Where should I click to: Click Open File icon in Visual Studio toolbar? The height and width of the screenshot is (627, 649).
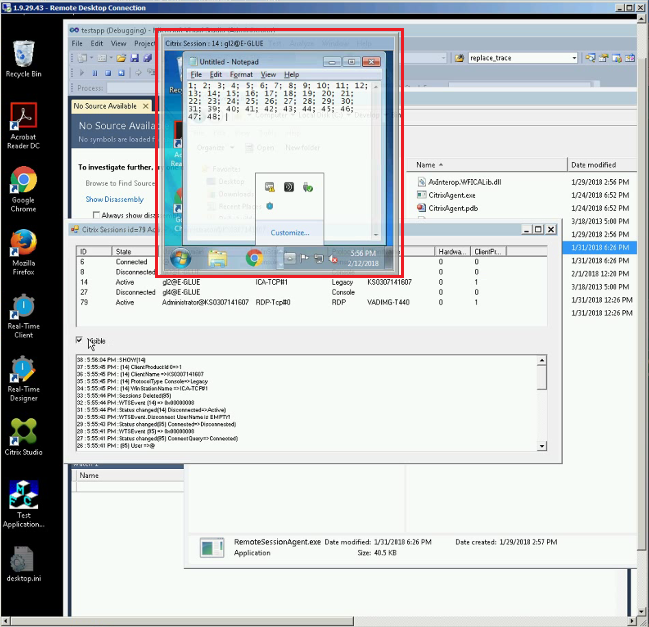[x=121, y=58]
